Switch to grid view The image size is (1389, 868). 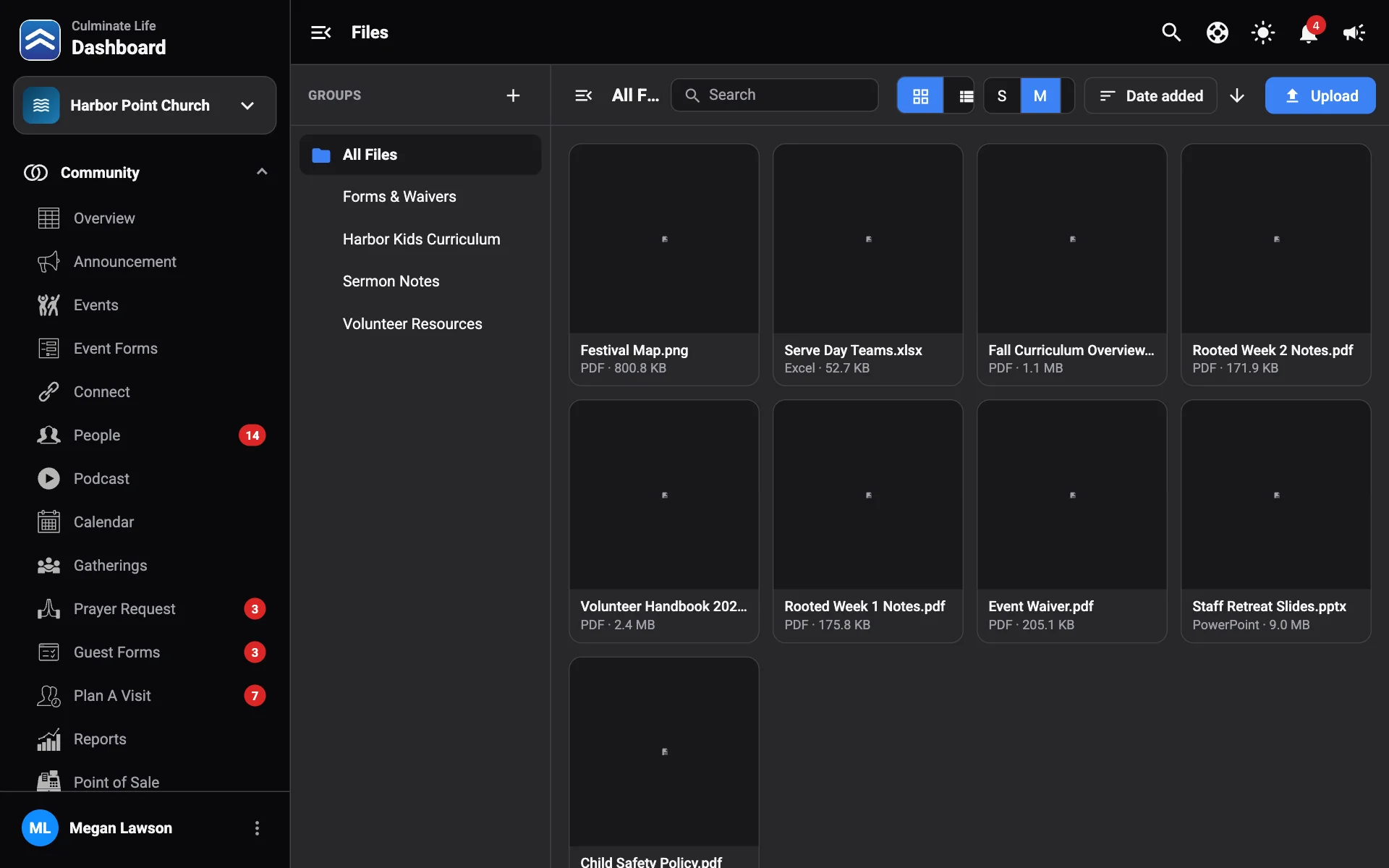pyautogui.click(x=920, y=95)
